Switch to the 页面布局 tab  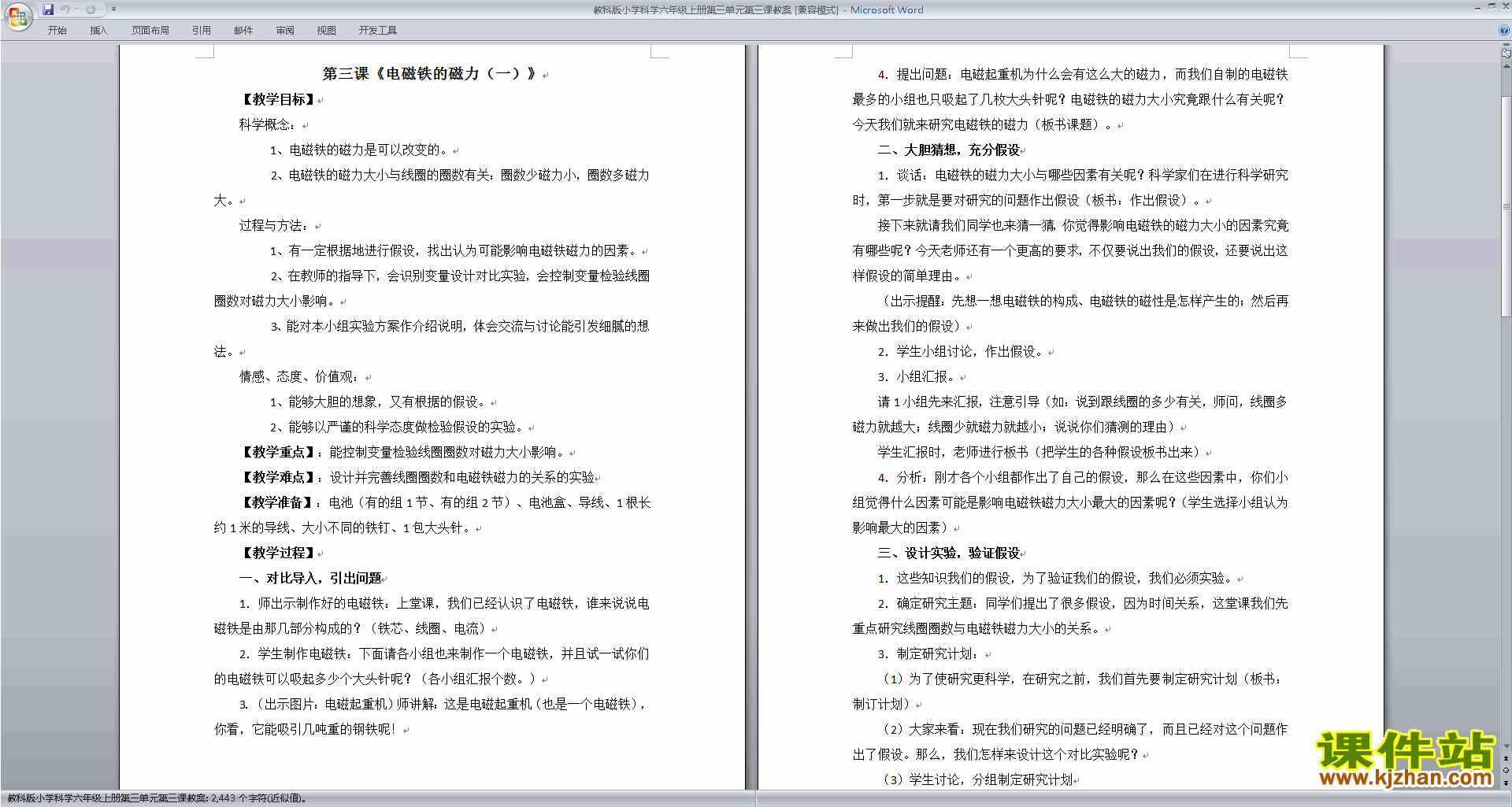(x=150, y=31)
